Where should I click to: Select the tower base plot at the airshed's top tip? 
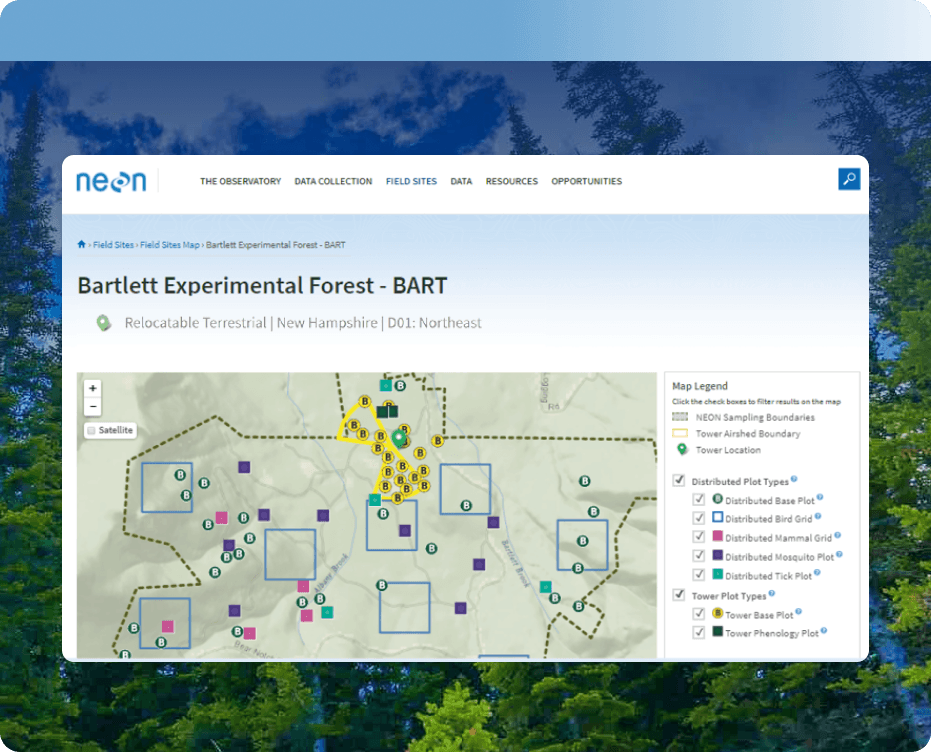point(365,401)
